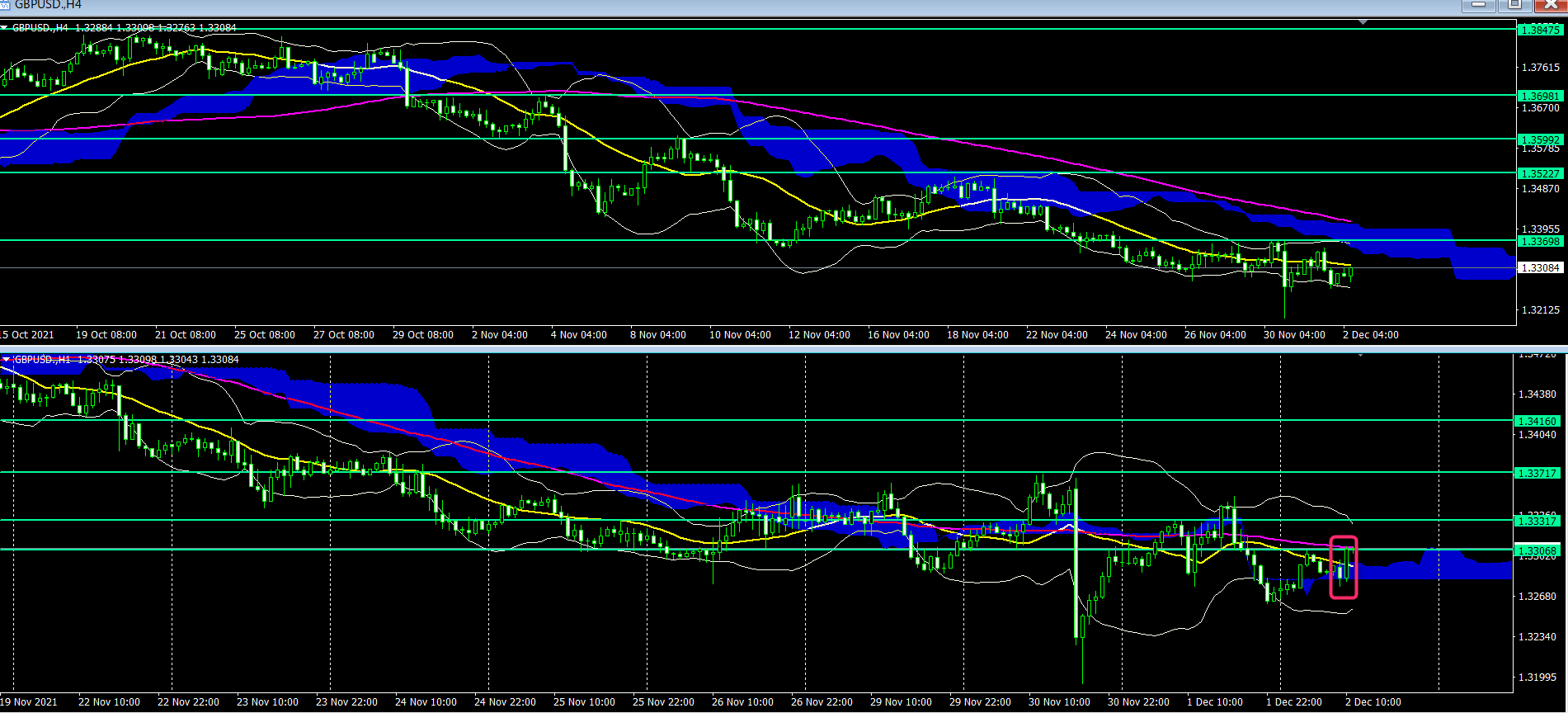1568x713 pixels.
Task: Click the 22 Nov 04:00 time label
Action: [1057, 335]
